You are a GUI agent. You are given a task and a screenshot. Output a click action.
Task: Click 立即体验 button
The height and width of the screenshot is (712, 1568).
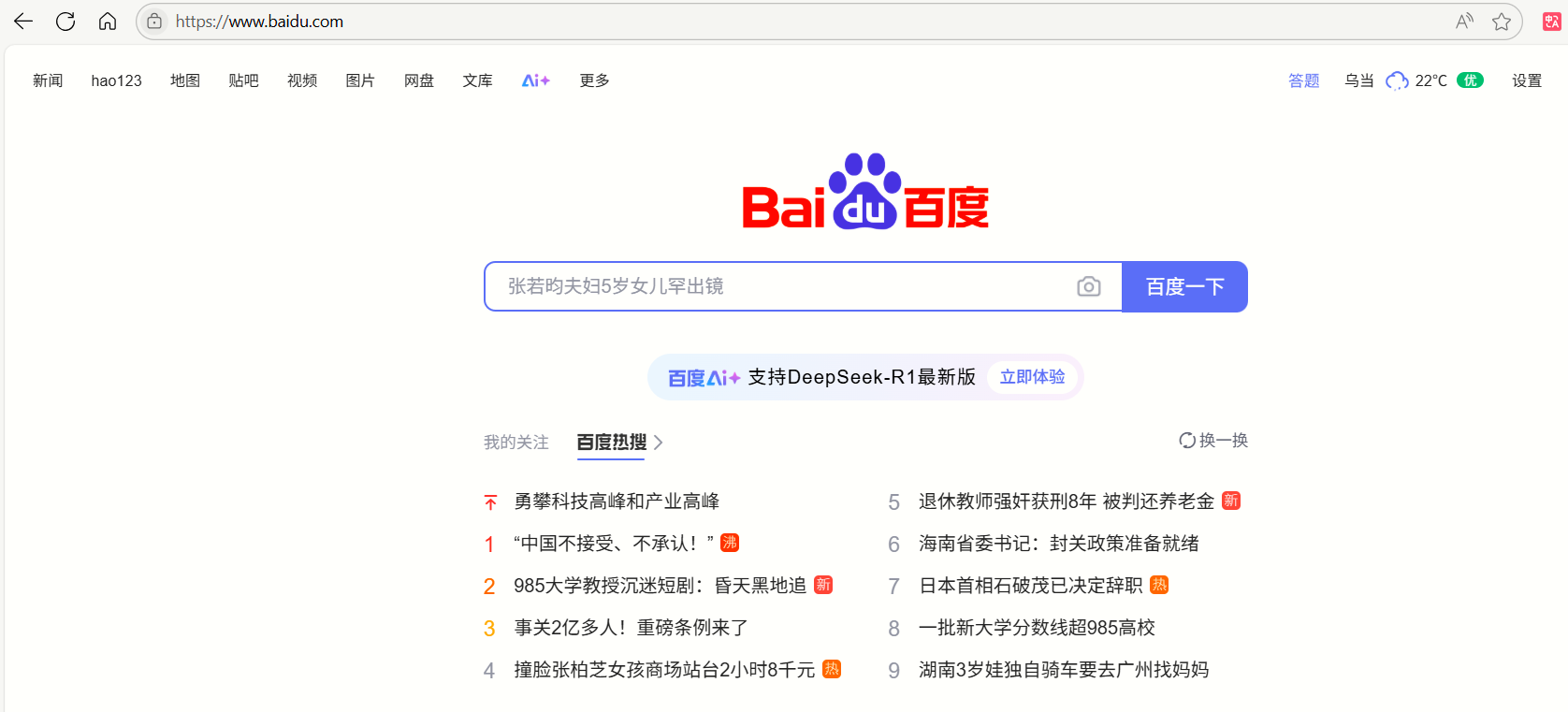(1033, 377)
